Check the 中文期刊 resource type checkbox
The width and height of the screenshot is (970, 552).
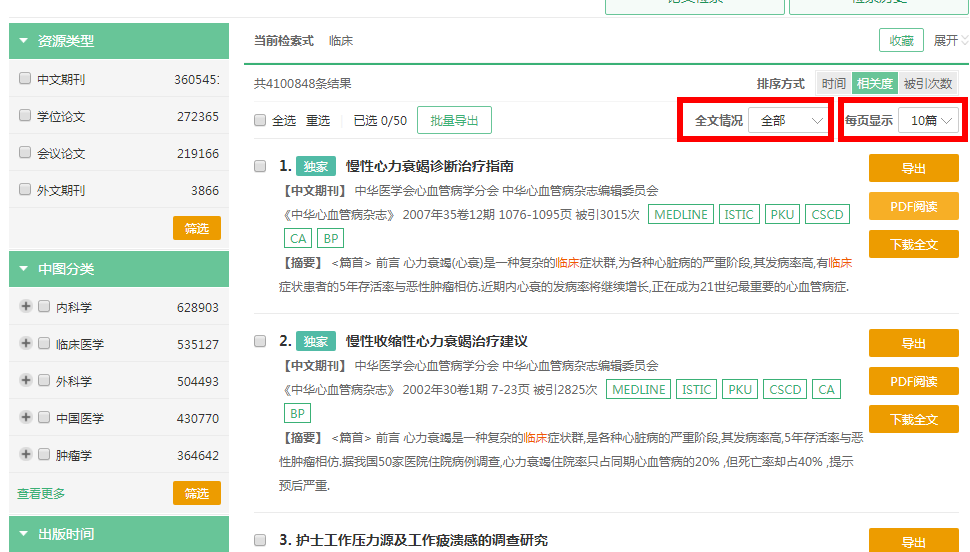click(x=25, y=78)
